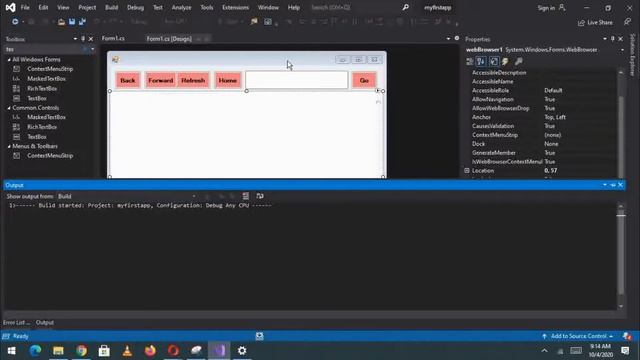Show Properties page in Properties panel
Viewport: 640px width, 360px height.
tap(494, 61)
